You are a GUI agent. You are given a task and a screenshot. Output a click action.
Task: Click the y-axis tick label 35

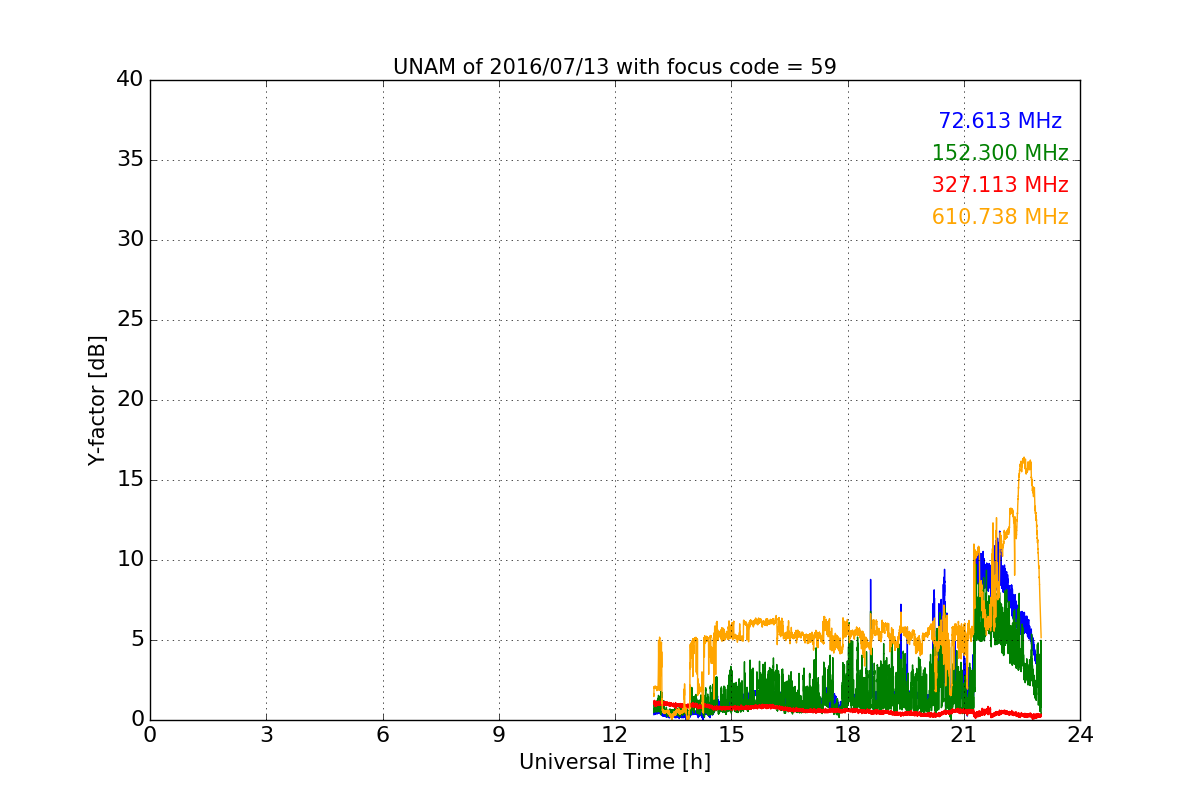tap(130, 160)
